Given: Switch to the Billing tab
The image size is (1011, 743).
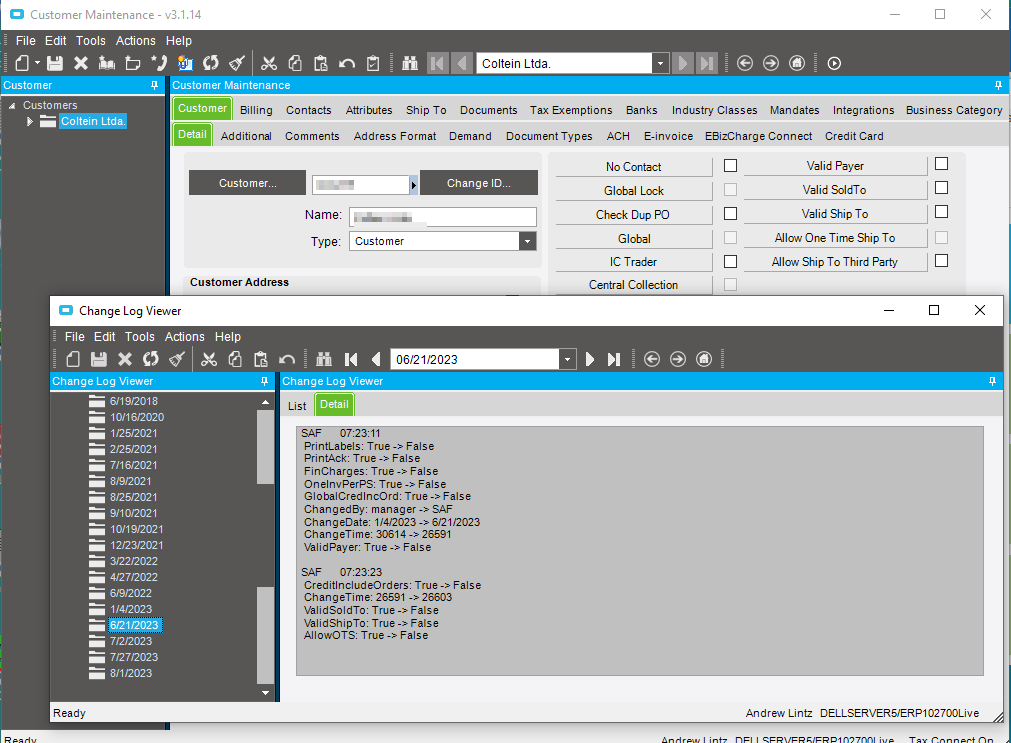Looking at the screenshot, I should (x=256, y=110).
